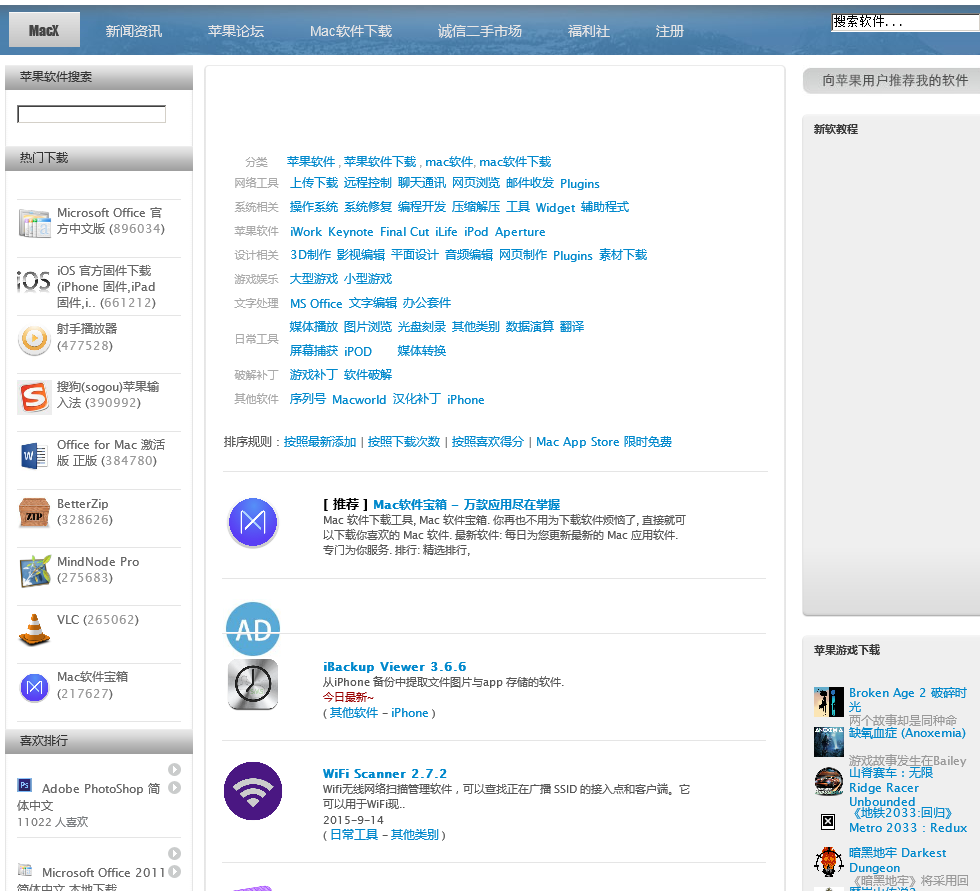Click the BetterZip box icon
980x891 pixels.
coord(34,513)
